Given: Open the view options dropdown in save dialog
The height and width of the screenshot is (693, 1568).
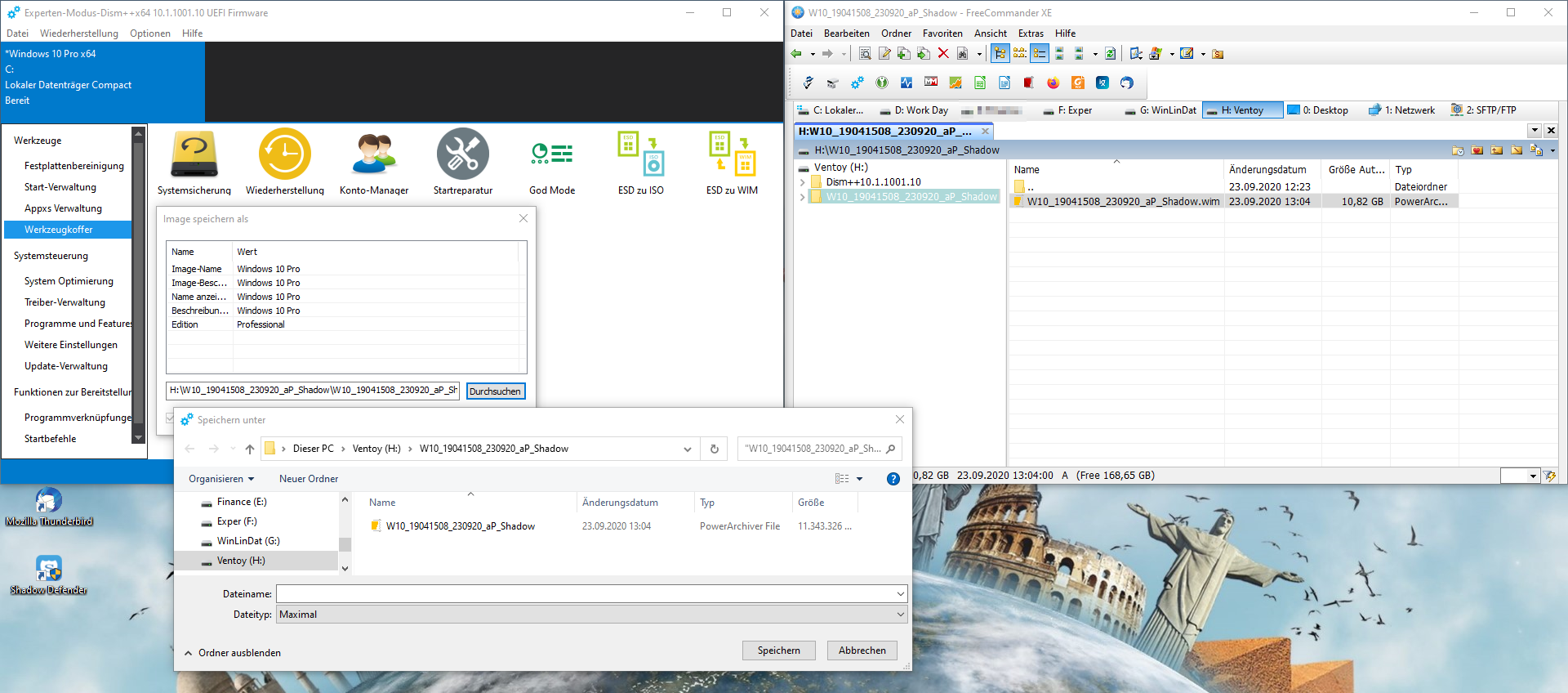Looking at the screenshot, I should click(x=860, y=479).
